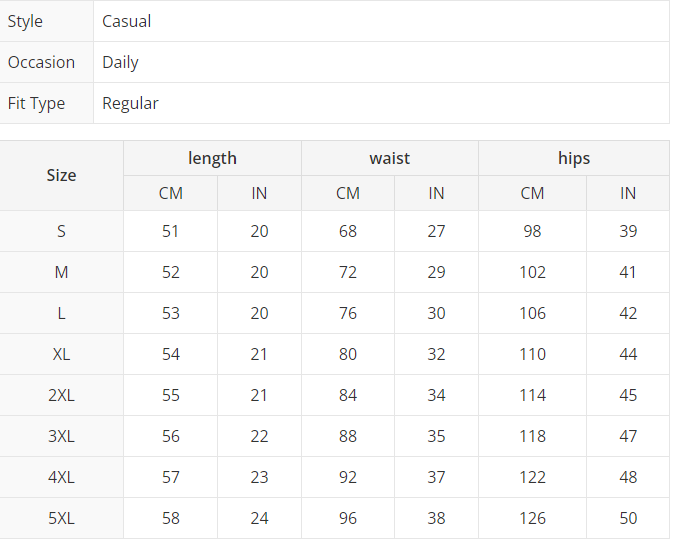Image resolution: width=673 pixels, height=539 pixels.
Task: Click the 126 hips CM value
Action: click(532, 518)
